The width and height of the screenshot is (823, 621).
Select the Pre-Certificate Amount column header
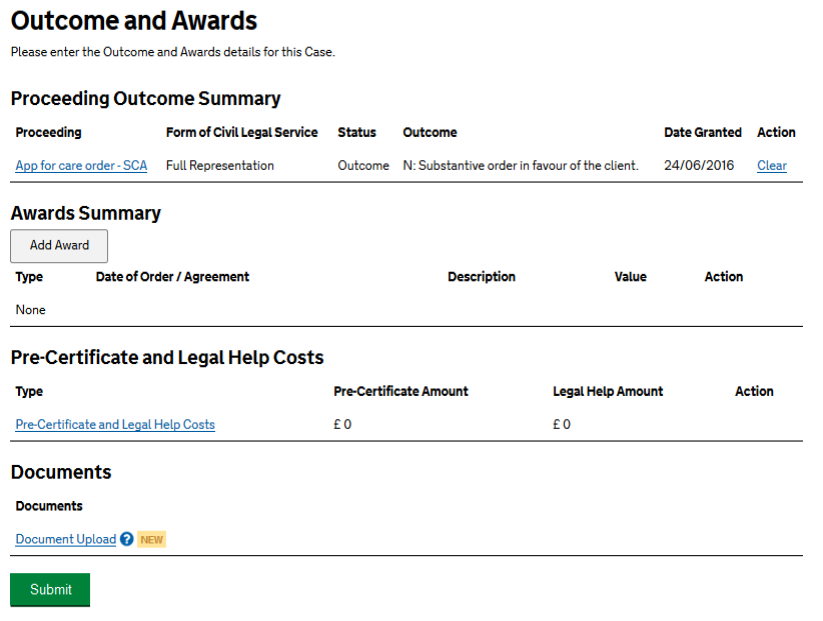point(400,391)
